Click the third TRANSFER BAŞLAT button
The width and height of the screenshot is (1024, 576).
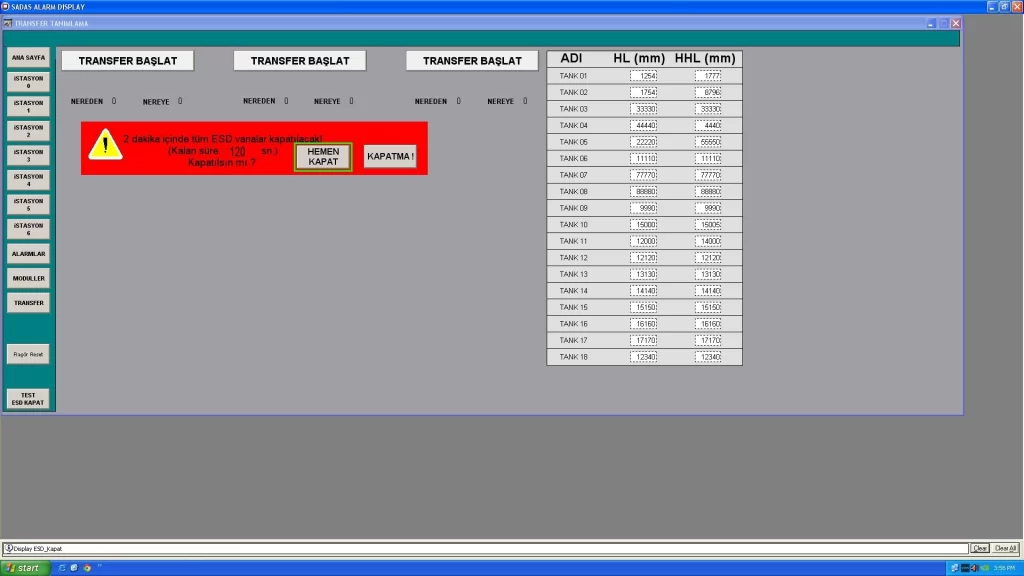tap(472, 61)
